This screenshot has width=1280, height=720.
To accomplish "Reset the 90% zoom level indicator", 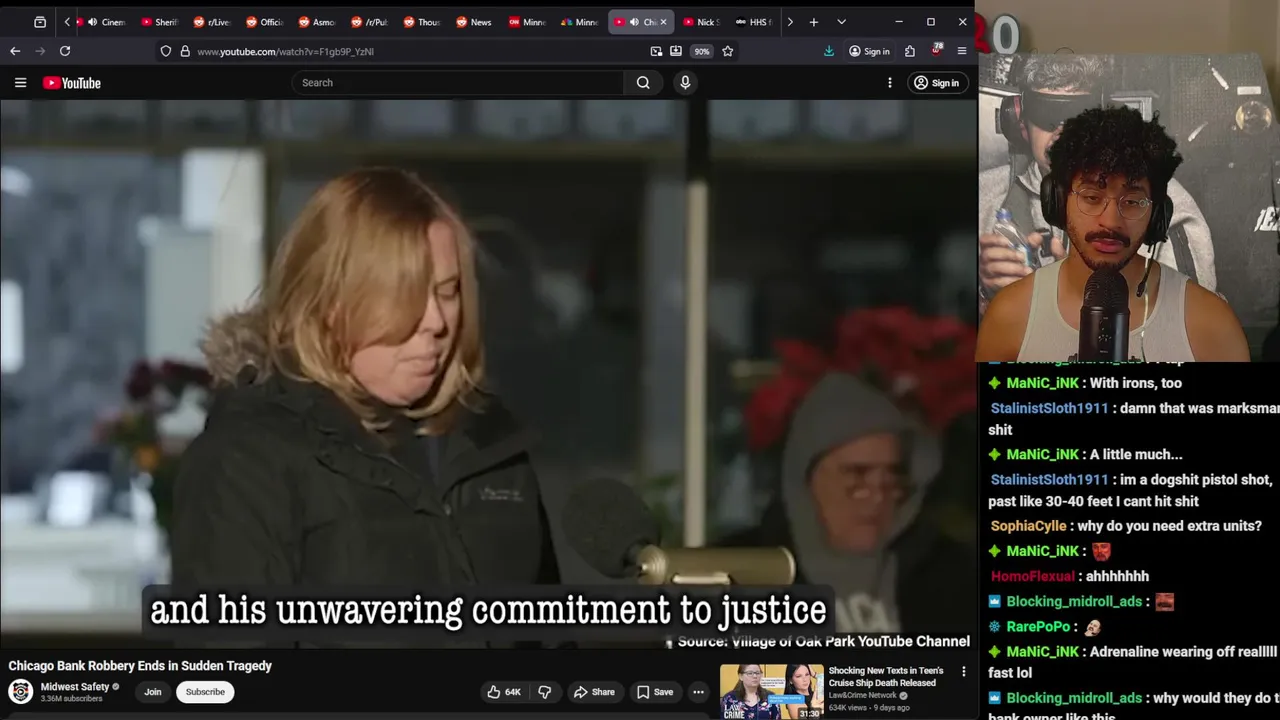I will (x=702, y=51).
